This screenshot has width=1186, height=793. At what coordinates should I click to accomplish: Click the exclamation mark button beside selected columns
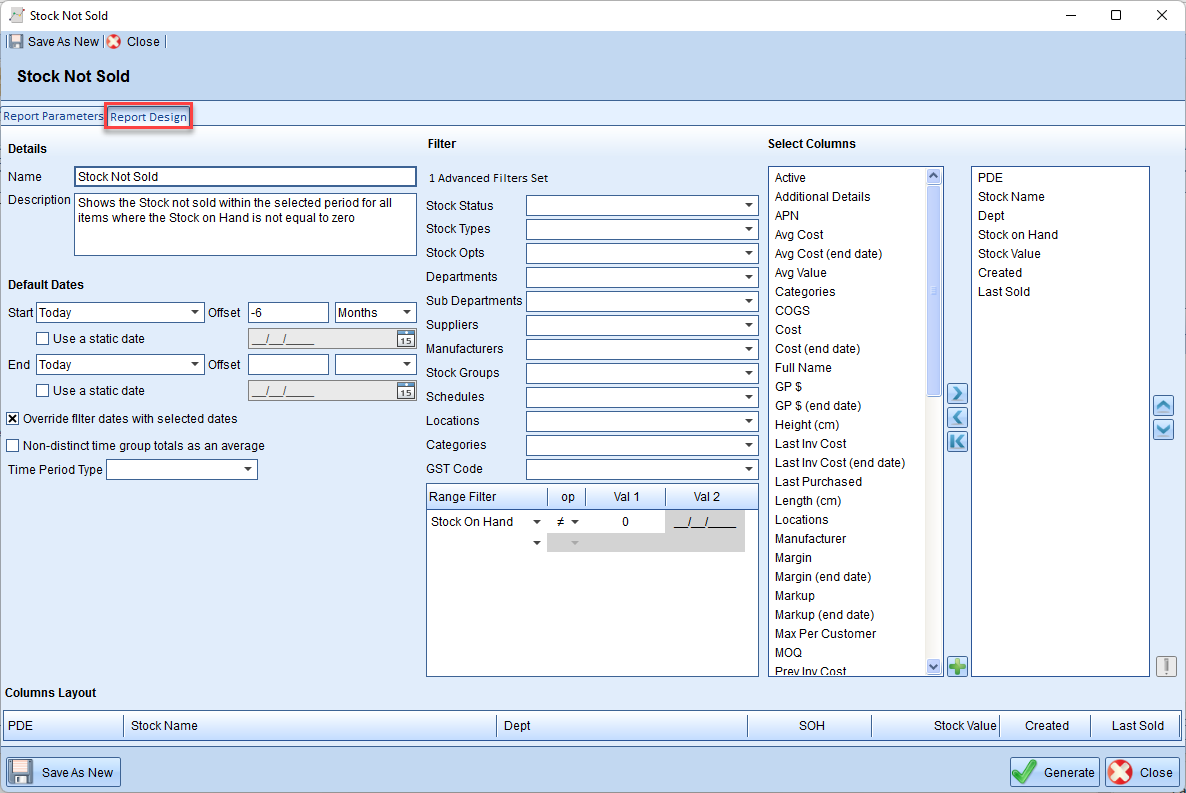click(1166, 666)
